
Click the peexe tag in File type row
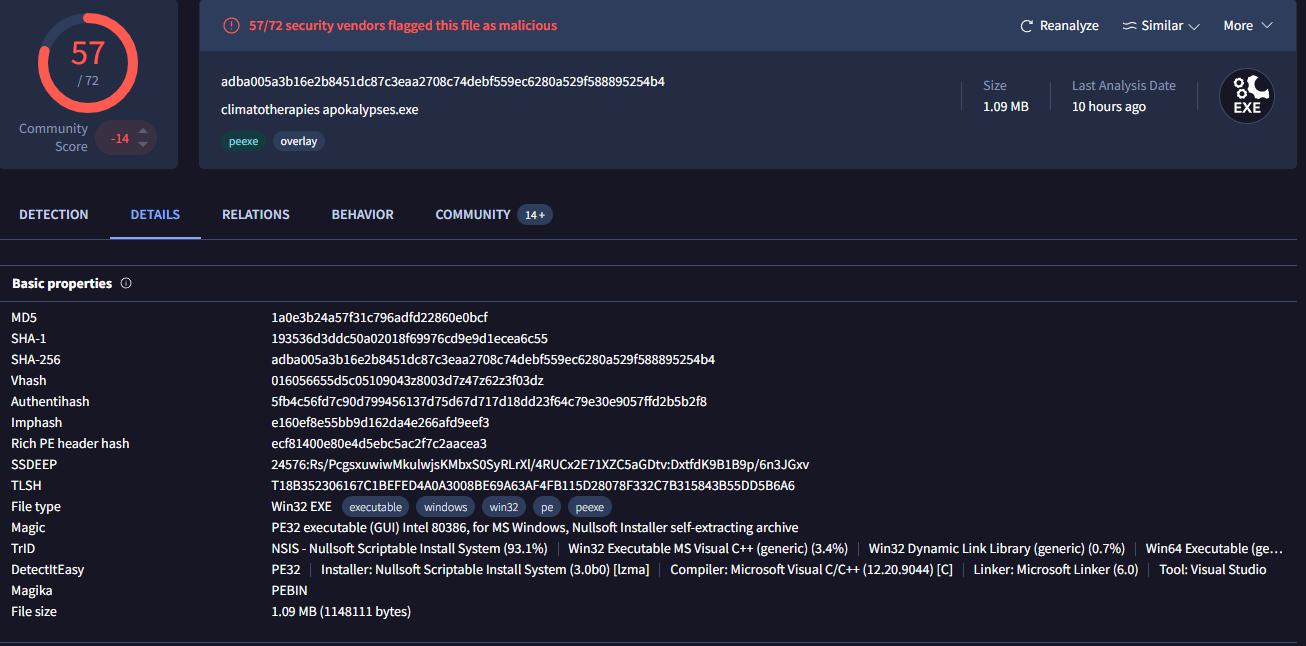pos(590,507)
